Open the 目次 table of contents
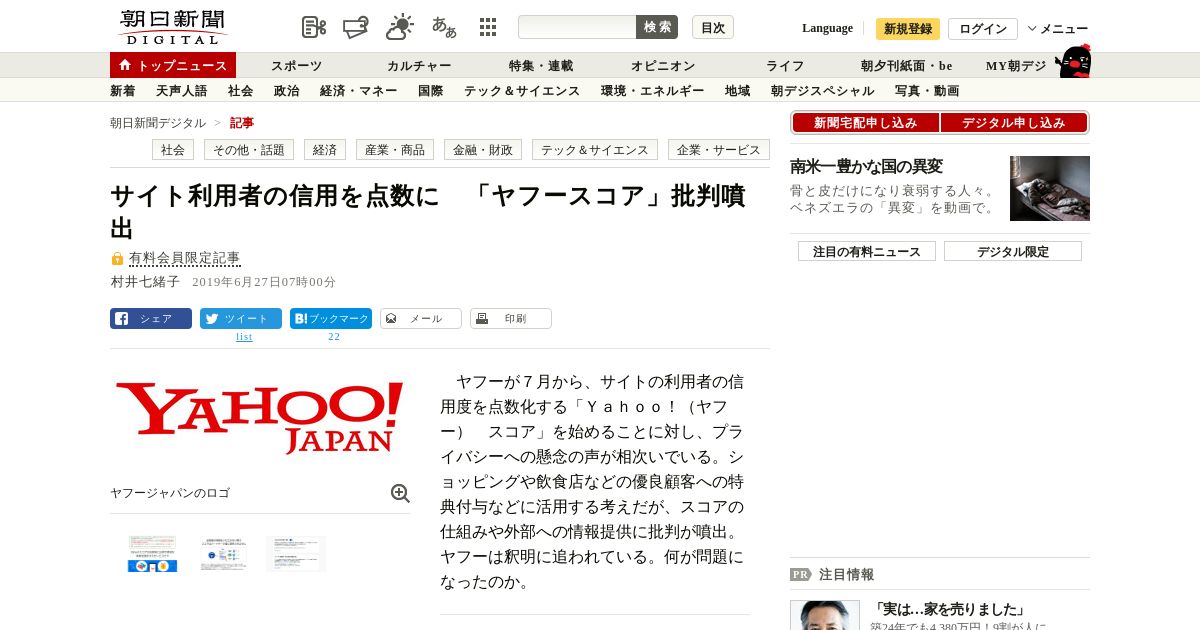The height and width of the screenshot is (630, 1200). tap(713, 27)
